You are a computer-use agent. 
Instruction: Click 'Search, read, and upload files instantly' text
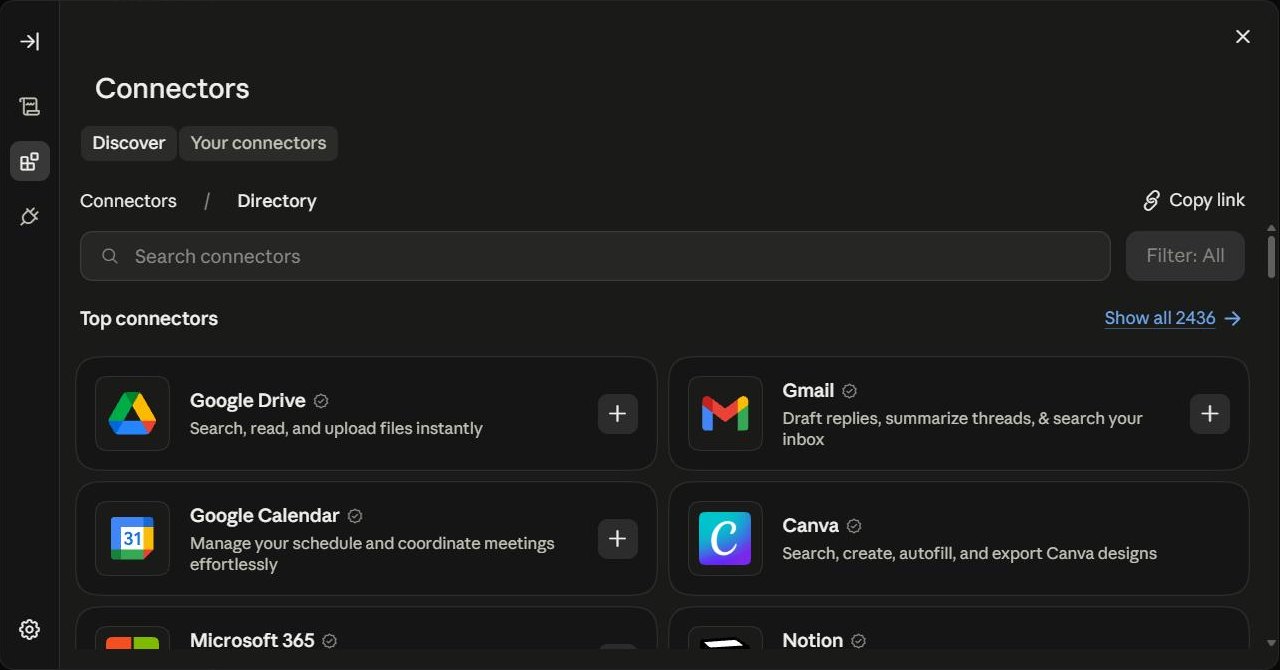(x=336, y=428)
